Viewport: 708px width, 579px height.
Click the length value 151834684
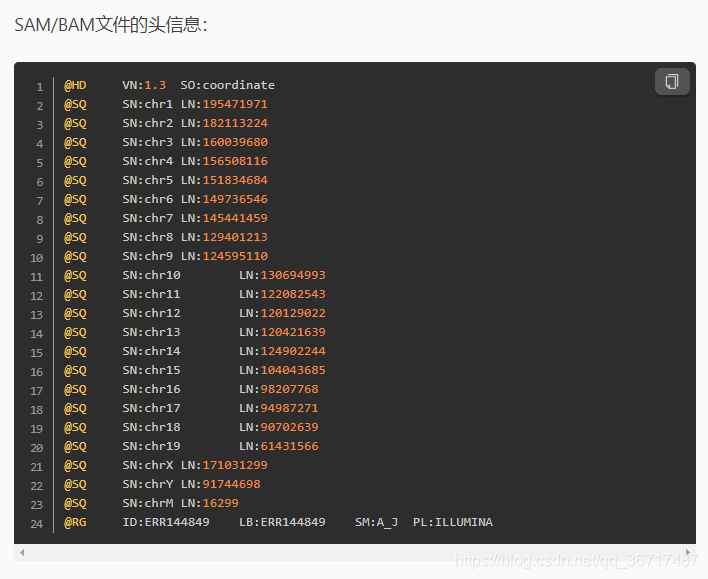[235, 180]
